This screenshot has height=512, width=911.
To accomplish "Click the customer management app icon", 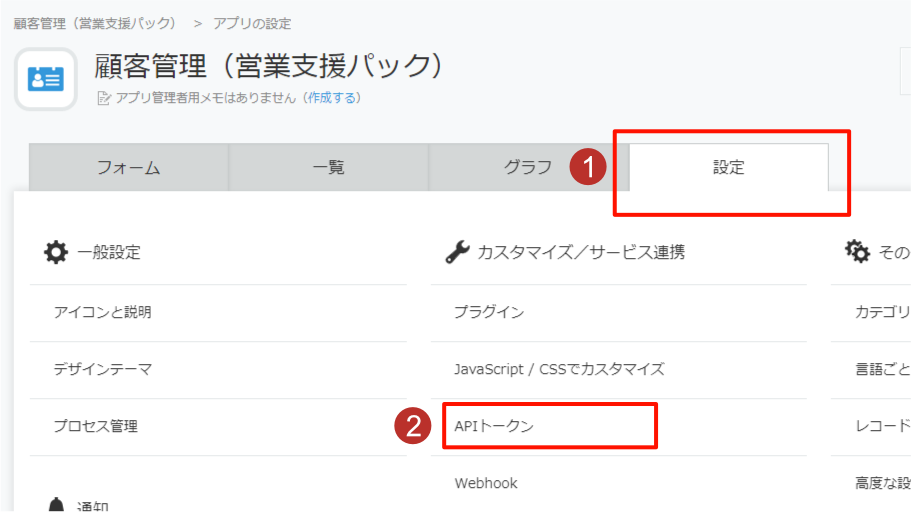I will point(46,79).
